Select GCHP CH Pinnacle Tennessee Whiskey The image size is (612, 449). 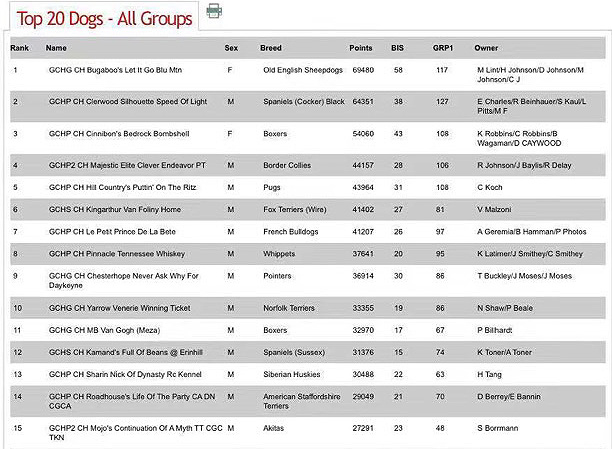tap(117, 254)
